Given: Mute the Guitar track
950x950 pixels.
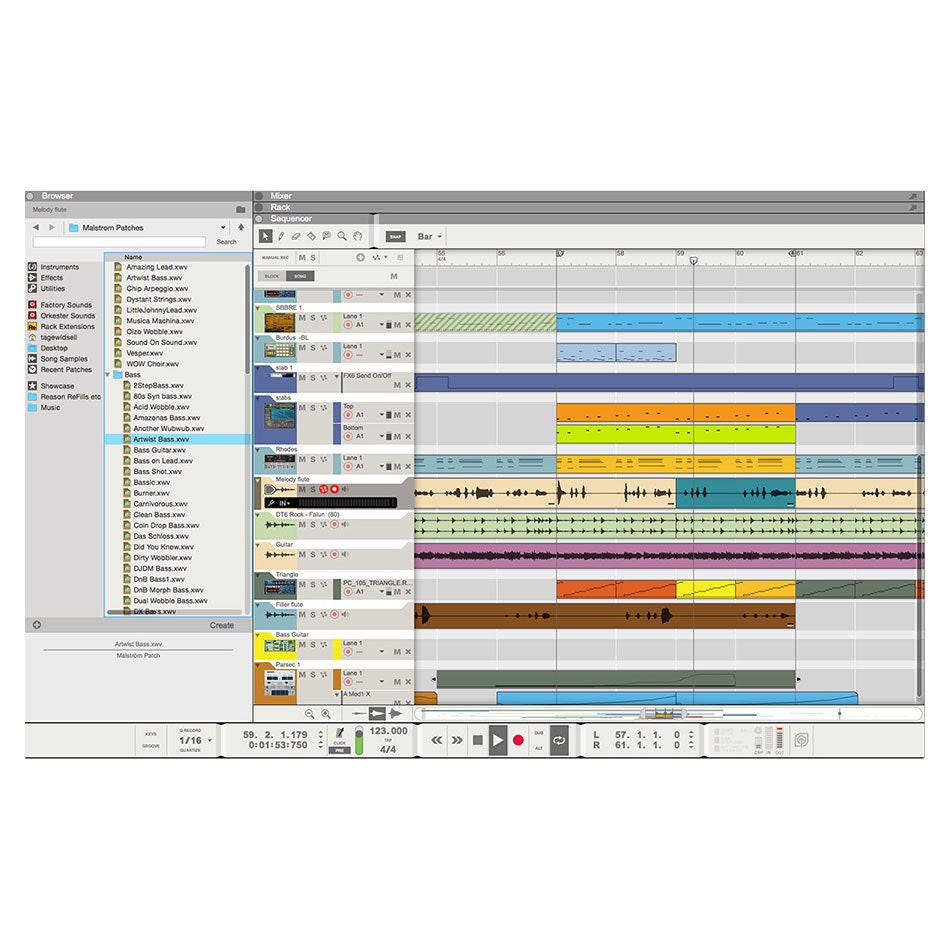Looking at the screenshot, I should (302, 554).
